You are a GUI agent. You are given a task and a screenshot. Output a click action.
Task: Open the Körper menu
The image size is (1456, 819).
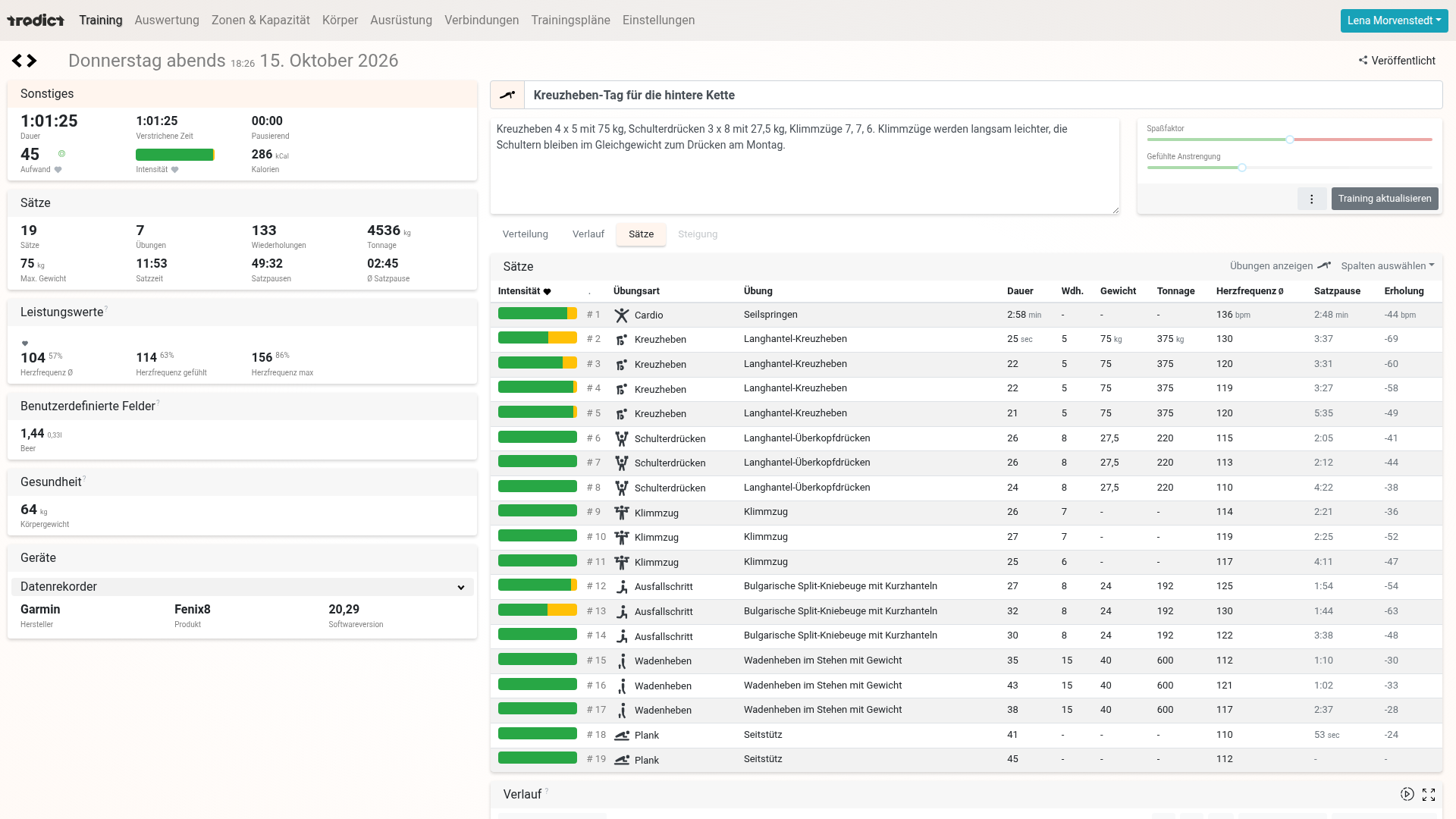click(340, 20)
